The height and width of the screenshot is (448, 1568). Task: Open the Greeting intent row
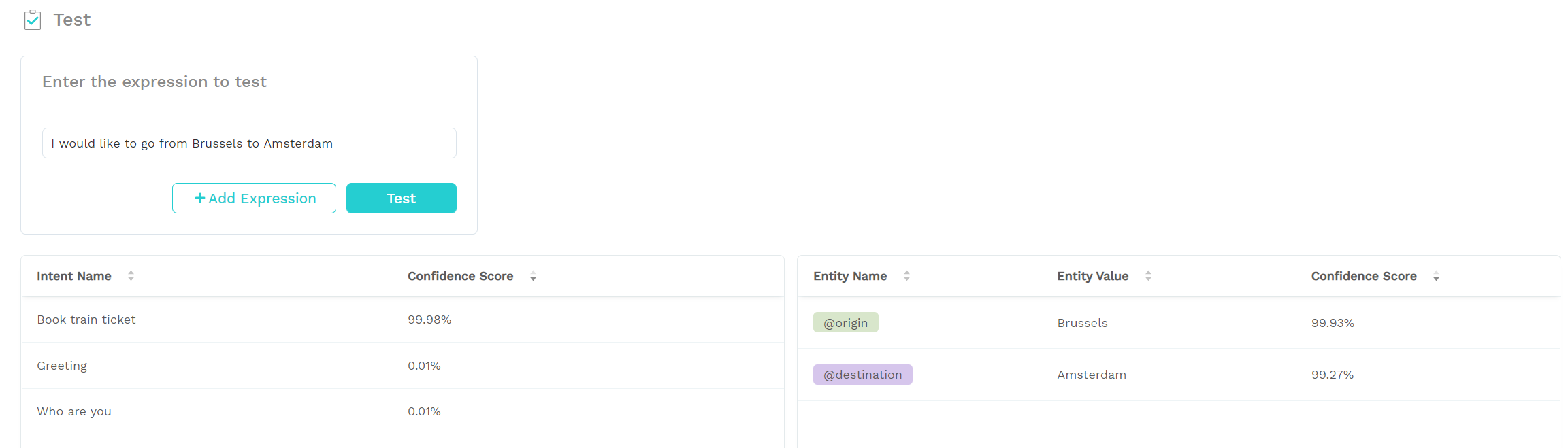click(402, 366)
